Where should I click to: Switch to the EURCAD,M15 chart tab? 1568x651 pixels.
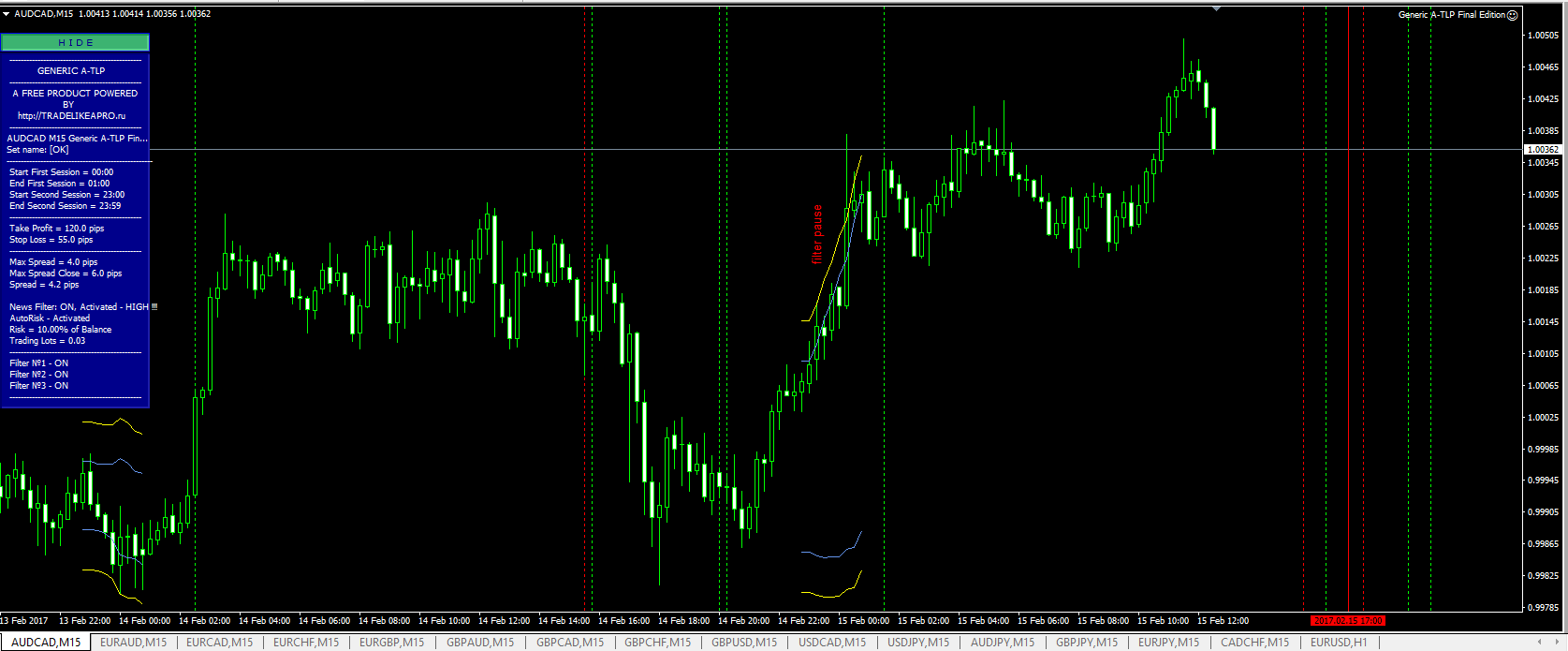click(x=219, y=643)
